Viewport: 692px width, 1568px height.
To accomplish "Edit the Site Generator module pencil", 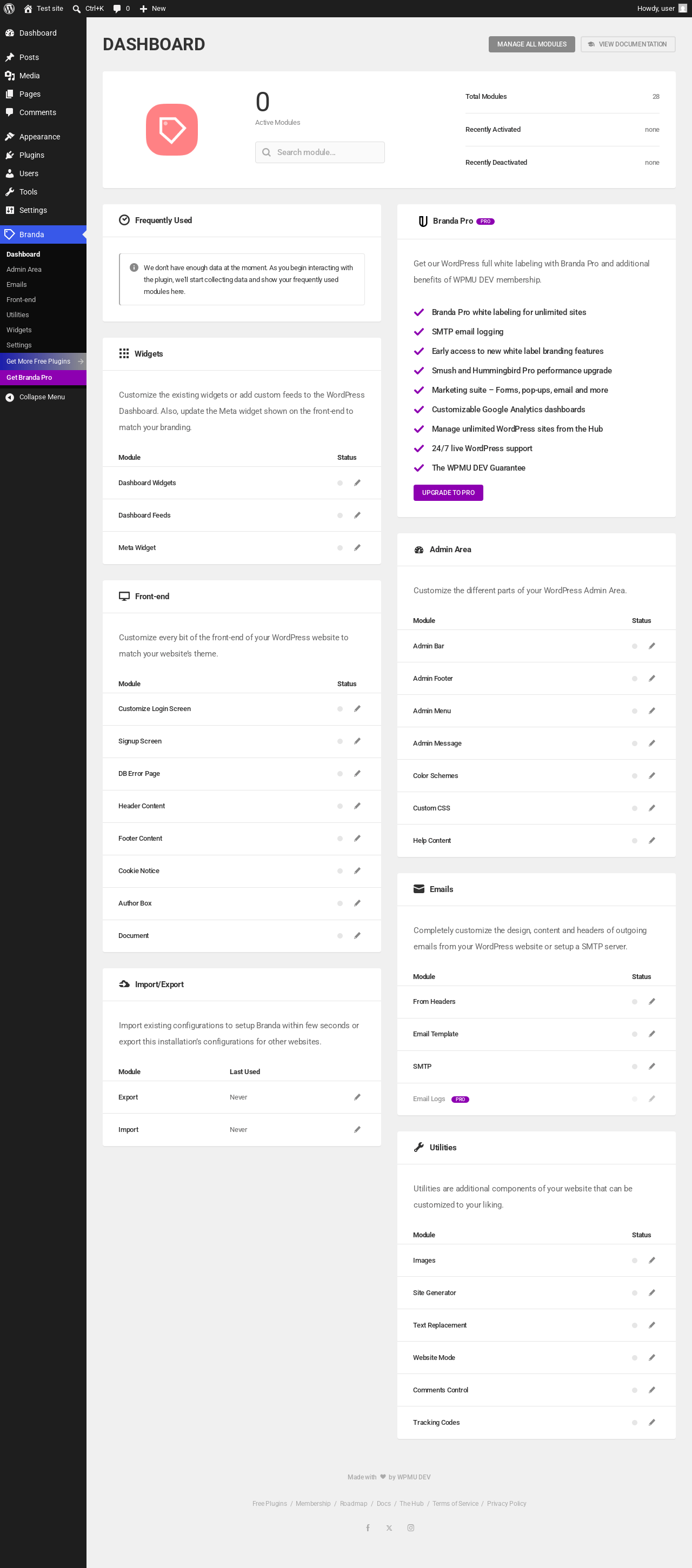I will click(652, 1292).
